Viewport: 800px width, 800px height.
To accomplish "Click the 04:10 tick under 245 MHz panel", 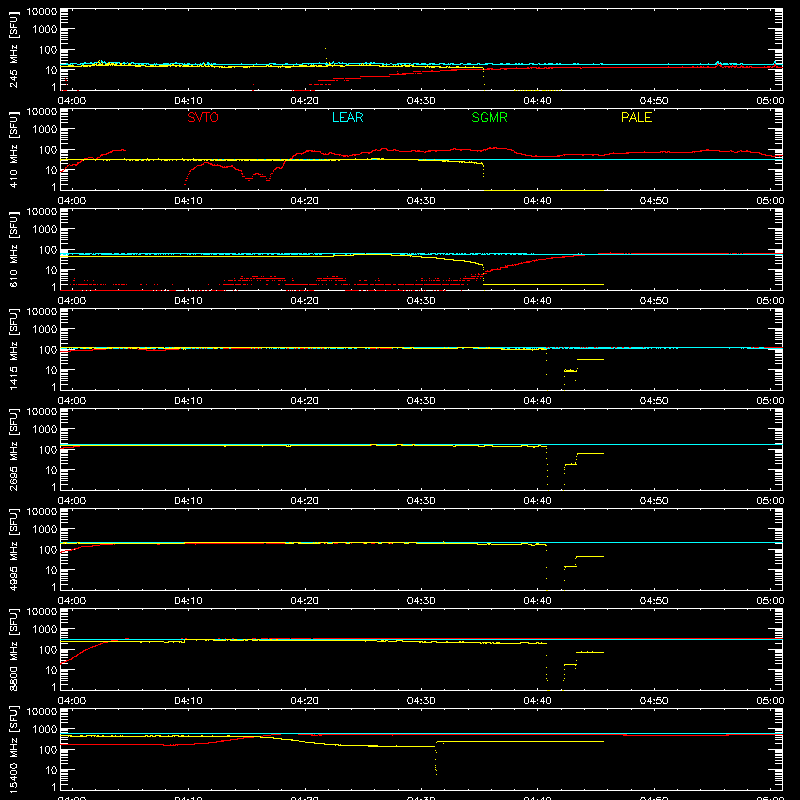I will click(x=188, y=101).
